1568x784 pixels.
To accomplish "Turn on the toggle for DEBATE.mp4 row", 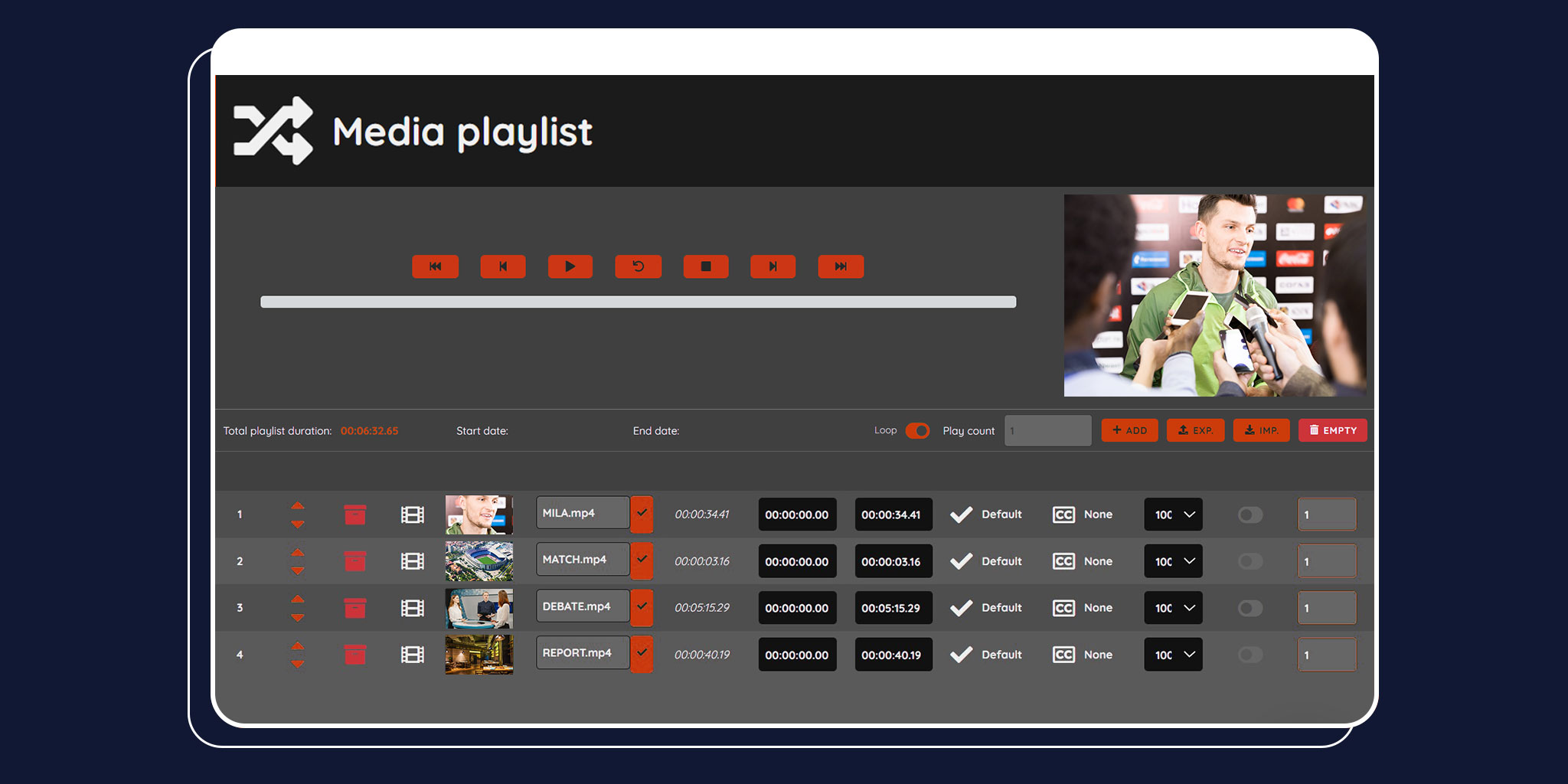I will click(1249, 609).
